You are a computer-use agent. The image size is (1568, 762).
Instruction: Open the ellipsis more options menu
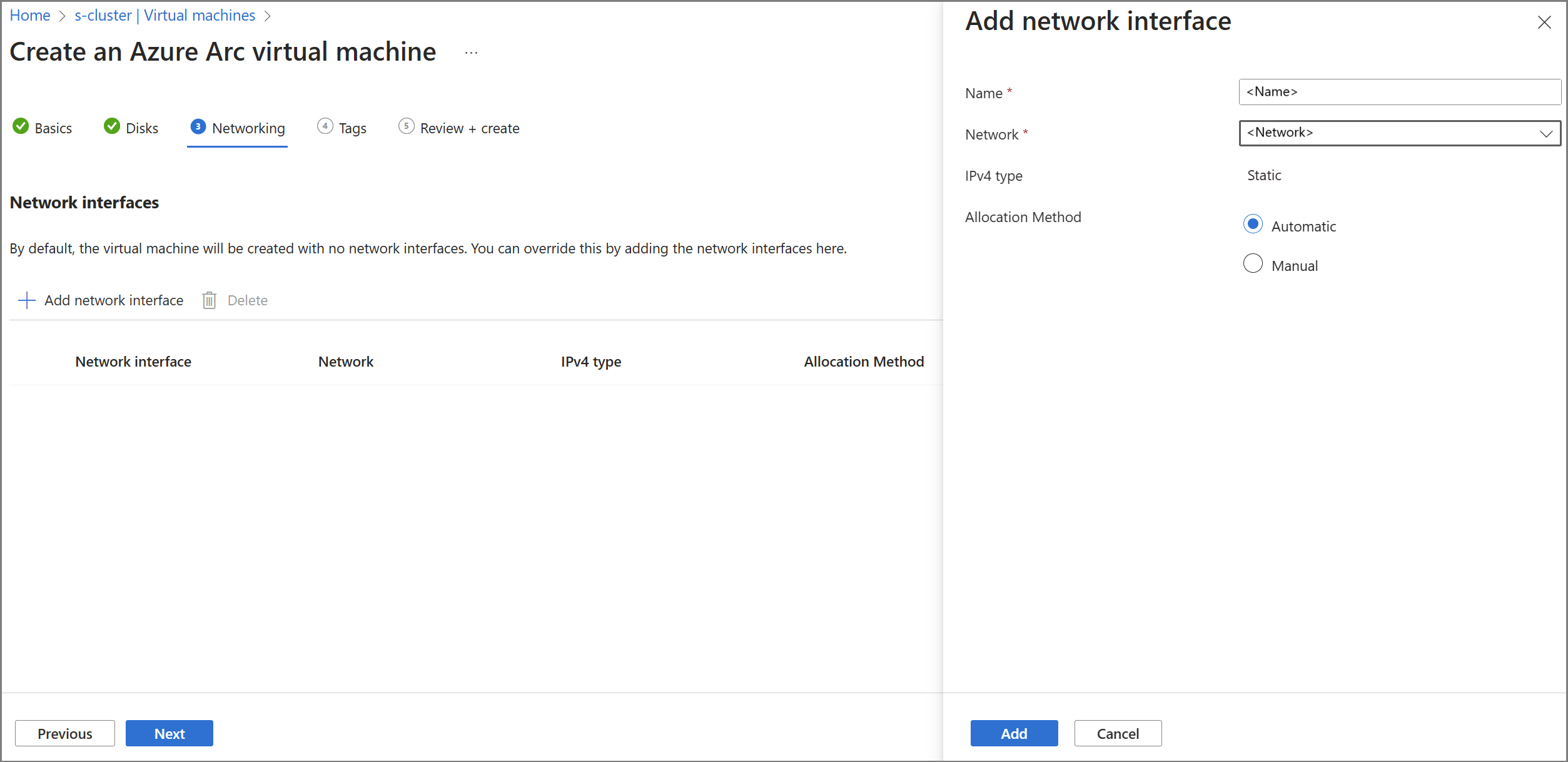point(472,53)
